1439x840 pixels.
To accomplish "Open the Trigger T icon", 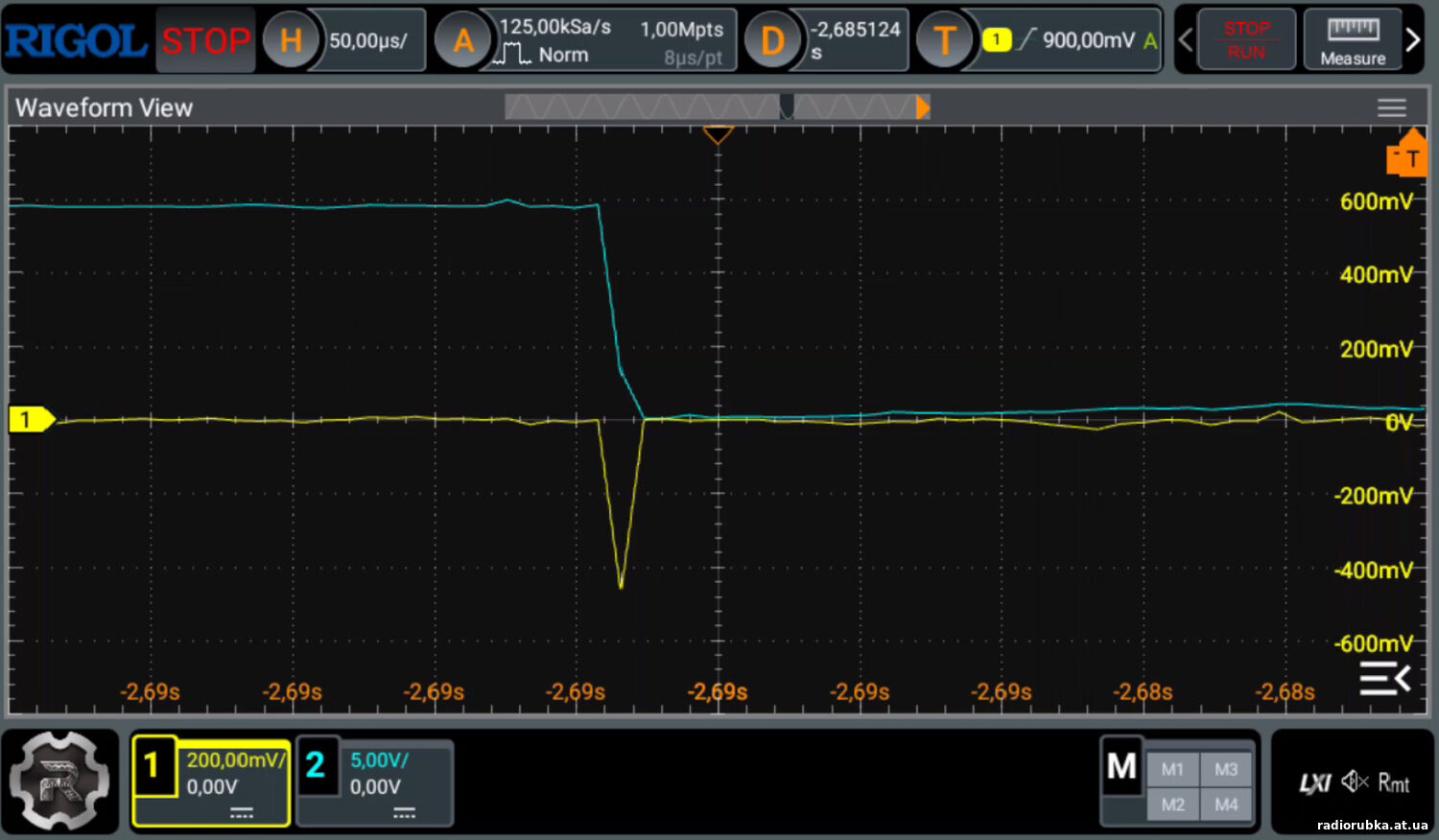I will pos(944,40).
